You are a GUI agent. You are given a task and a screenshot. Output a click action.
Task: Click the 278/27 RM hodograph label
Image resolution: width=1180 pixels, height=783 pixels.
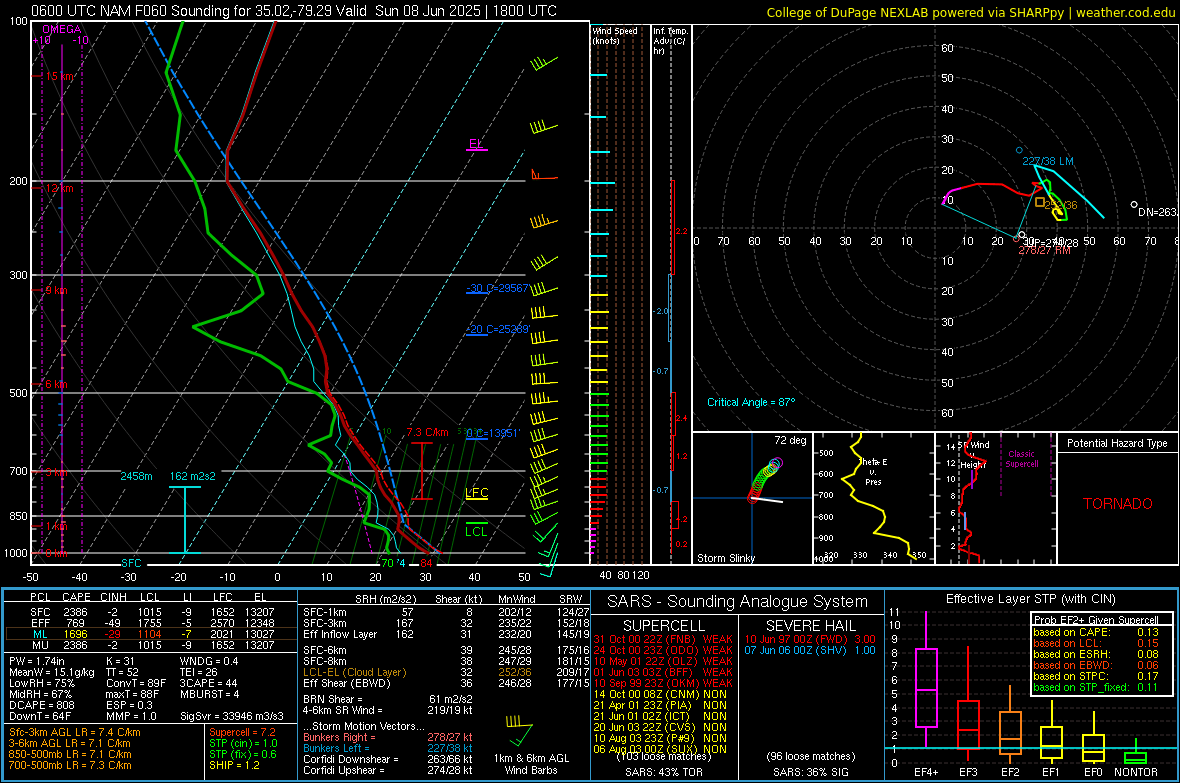[1044, 250]
